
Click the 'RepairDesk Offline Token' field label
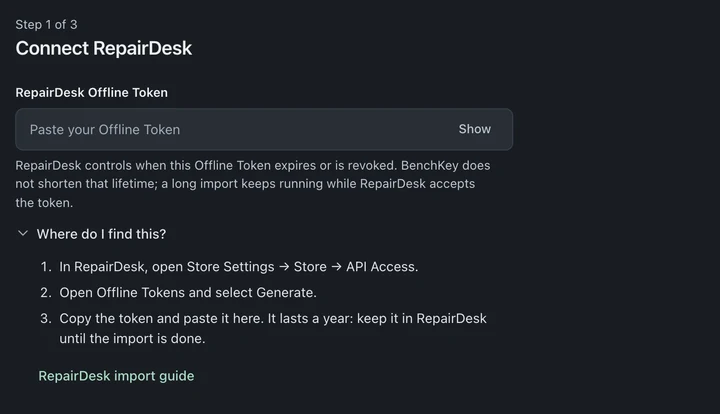tap(91, 92)
